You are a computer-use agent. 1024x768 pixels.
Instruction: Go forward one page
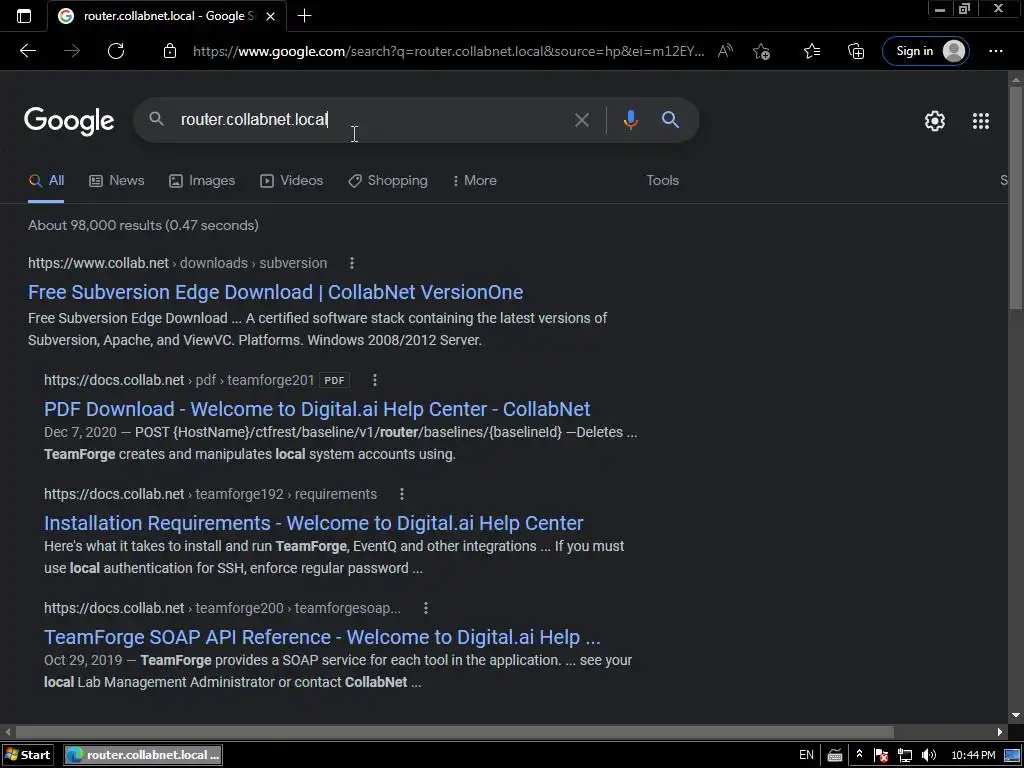click(72, 51)
